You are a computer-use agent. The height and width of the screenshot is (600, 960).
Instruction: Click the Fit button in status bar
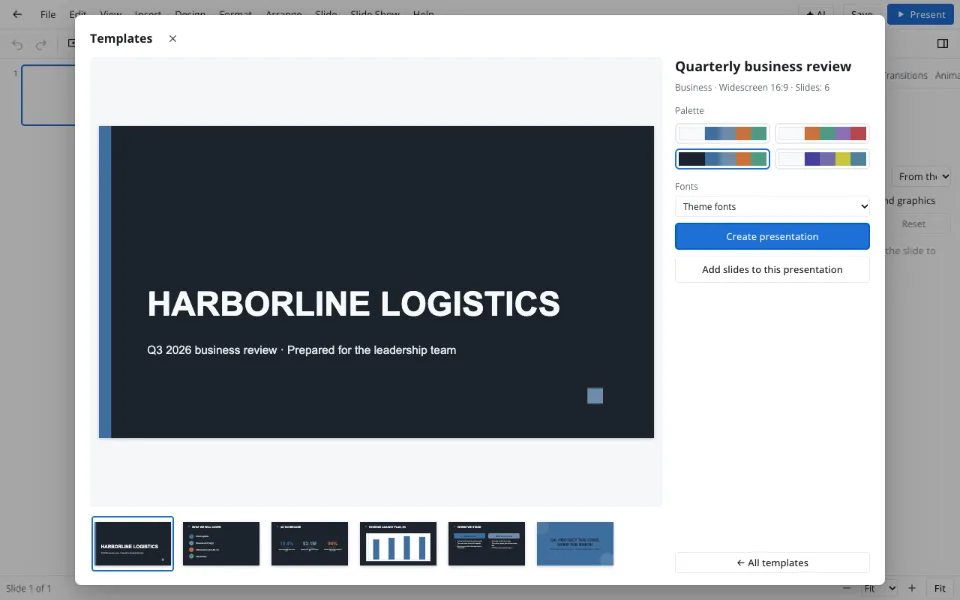click(940, 588)
